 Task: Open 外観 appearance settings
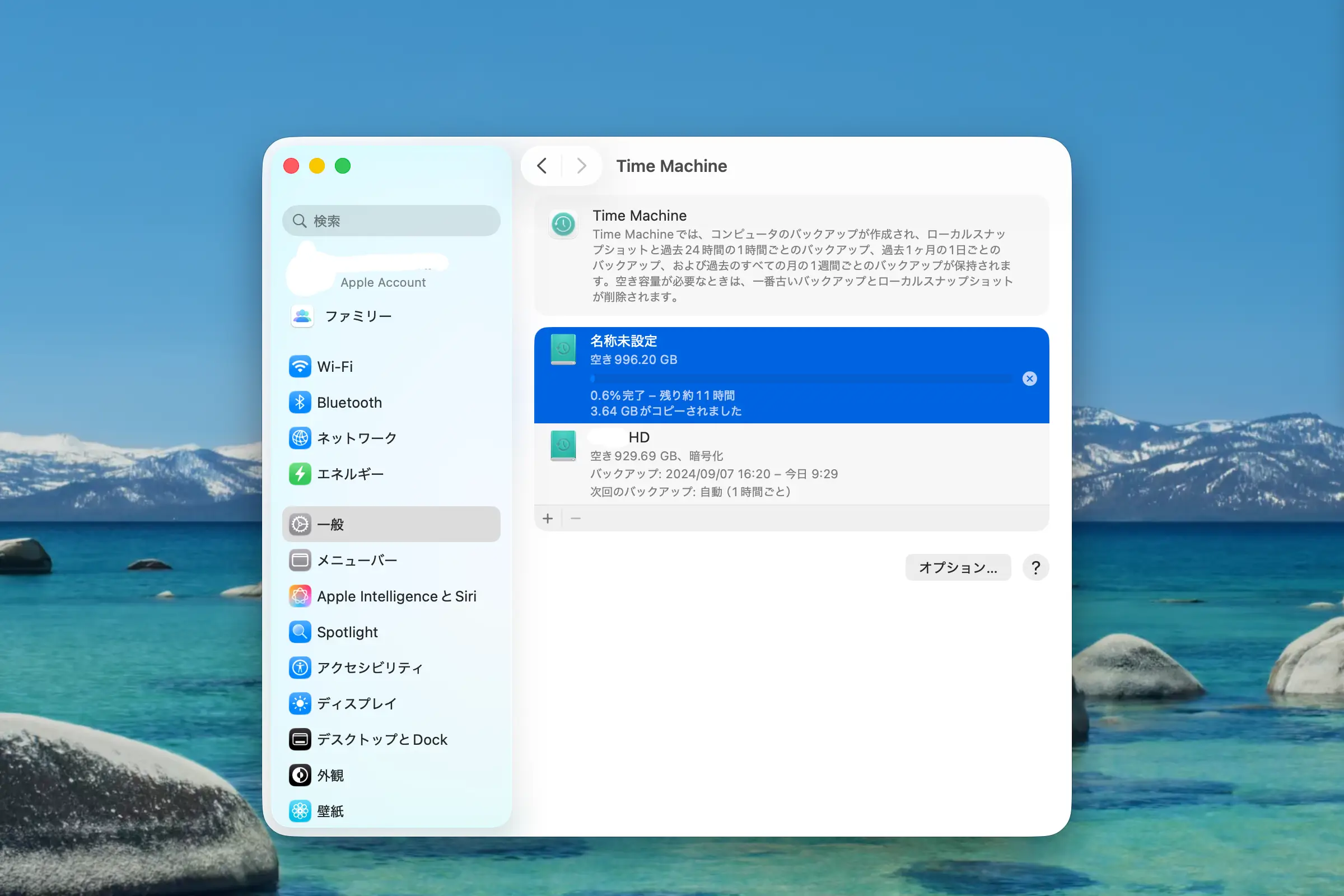[330, 776]
